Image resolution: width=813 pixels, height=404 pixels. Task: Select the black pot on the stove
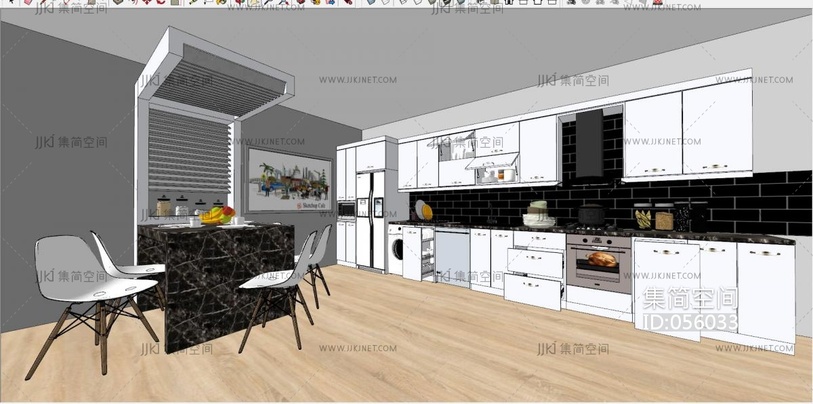pos(590,214)
